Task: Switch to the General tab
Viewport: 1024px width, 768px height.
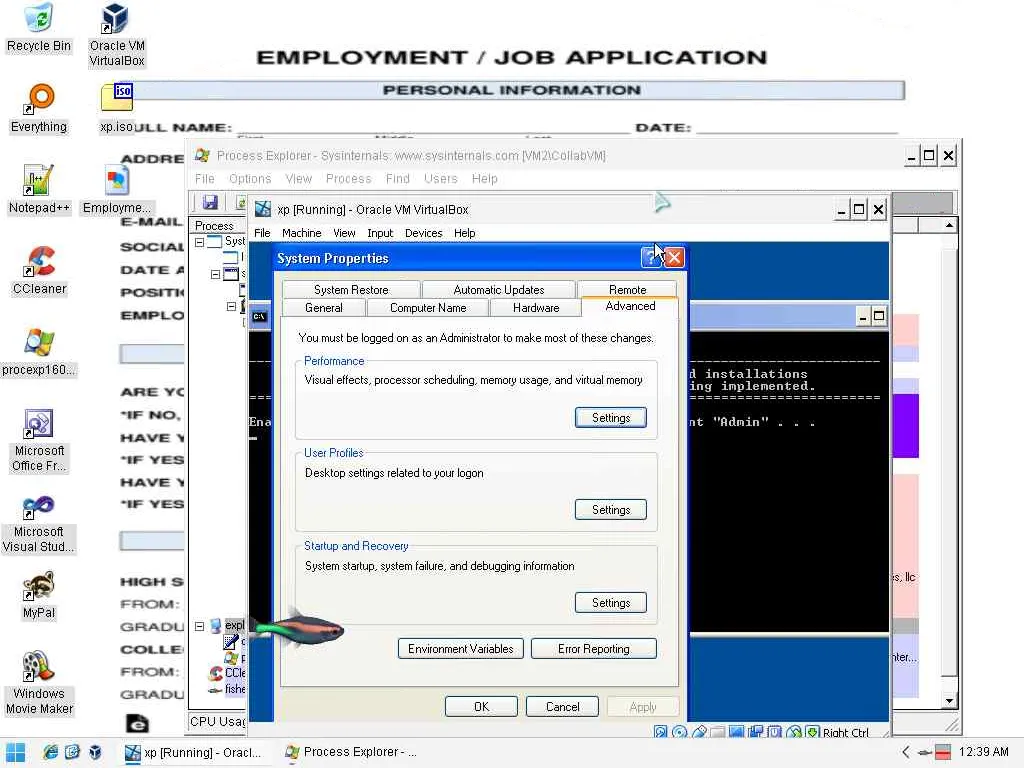Action: click(x=324, y=308)
